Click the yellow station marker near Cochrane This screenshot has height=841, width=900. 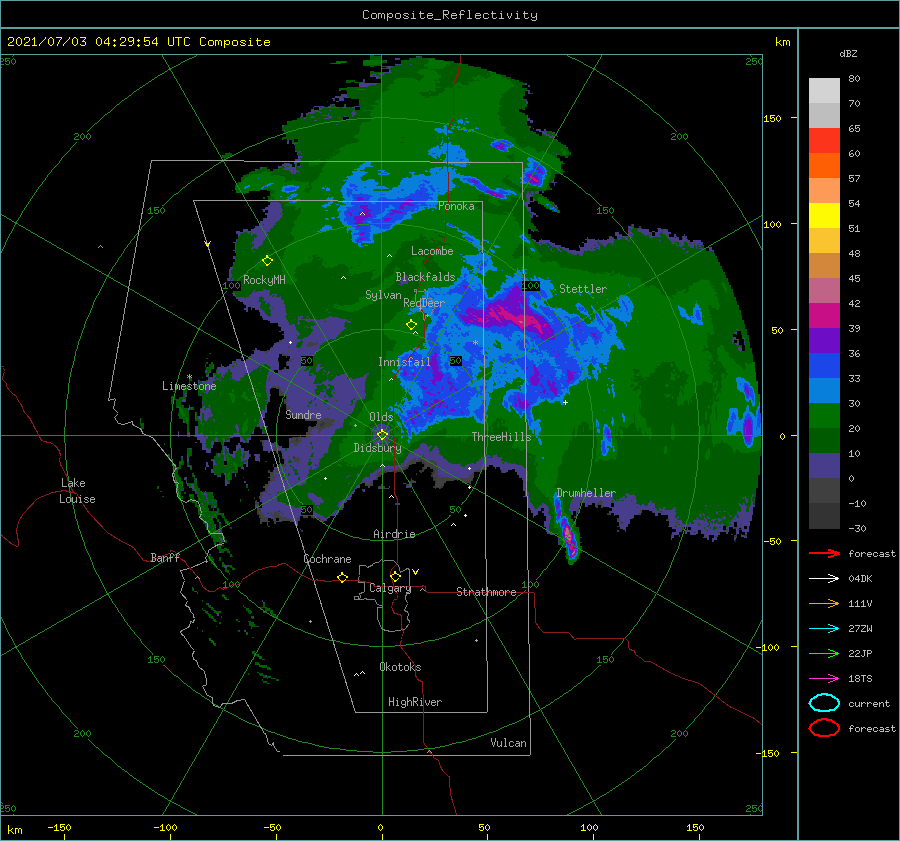[343, 577]
